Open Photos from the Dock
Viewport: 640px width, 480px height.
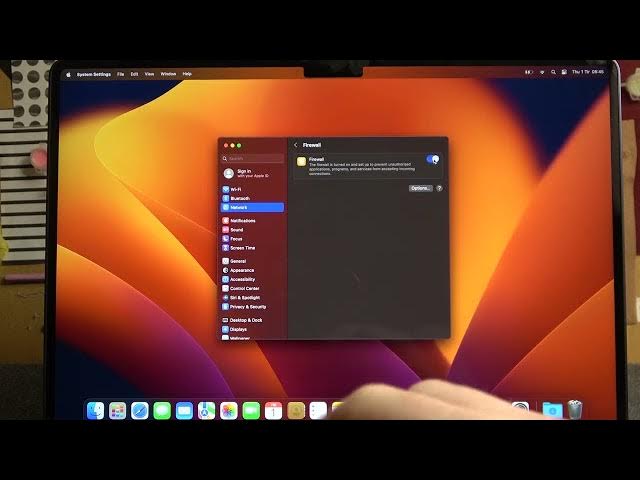point(229,410)
